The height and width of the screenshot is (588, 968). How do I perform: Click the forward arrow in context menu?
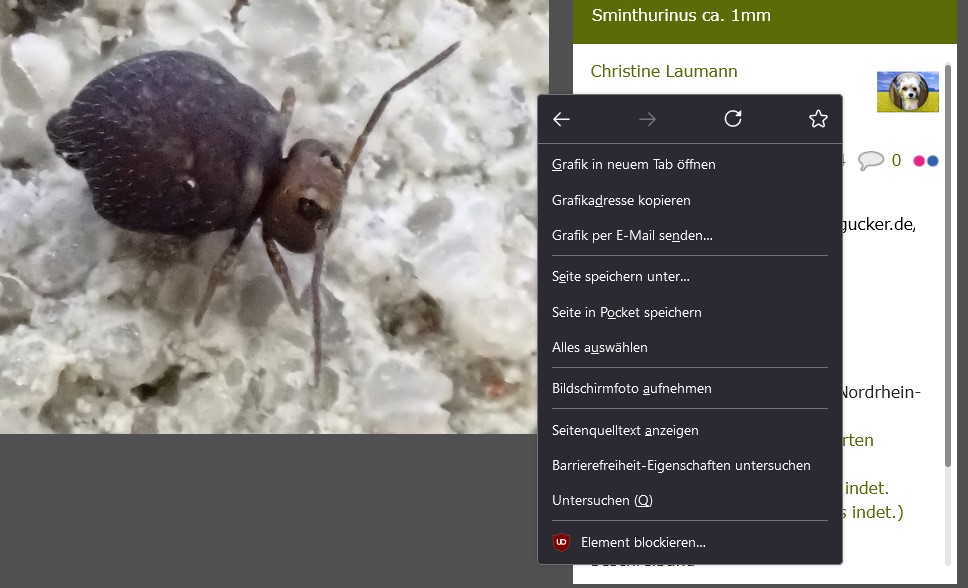(647, 120)
